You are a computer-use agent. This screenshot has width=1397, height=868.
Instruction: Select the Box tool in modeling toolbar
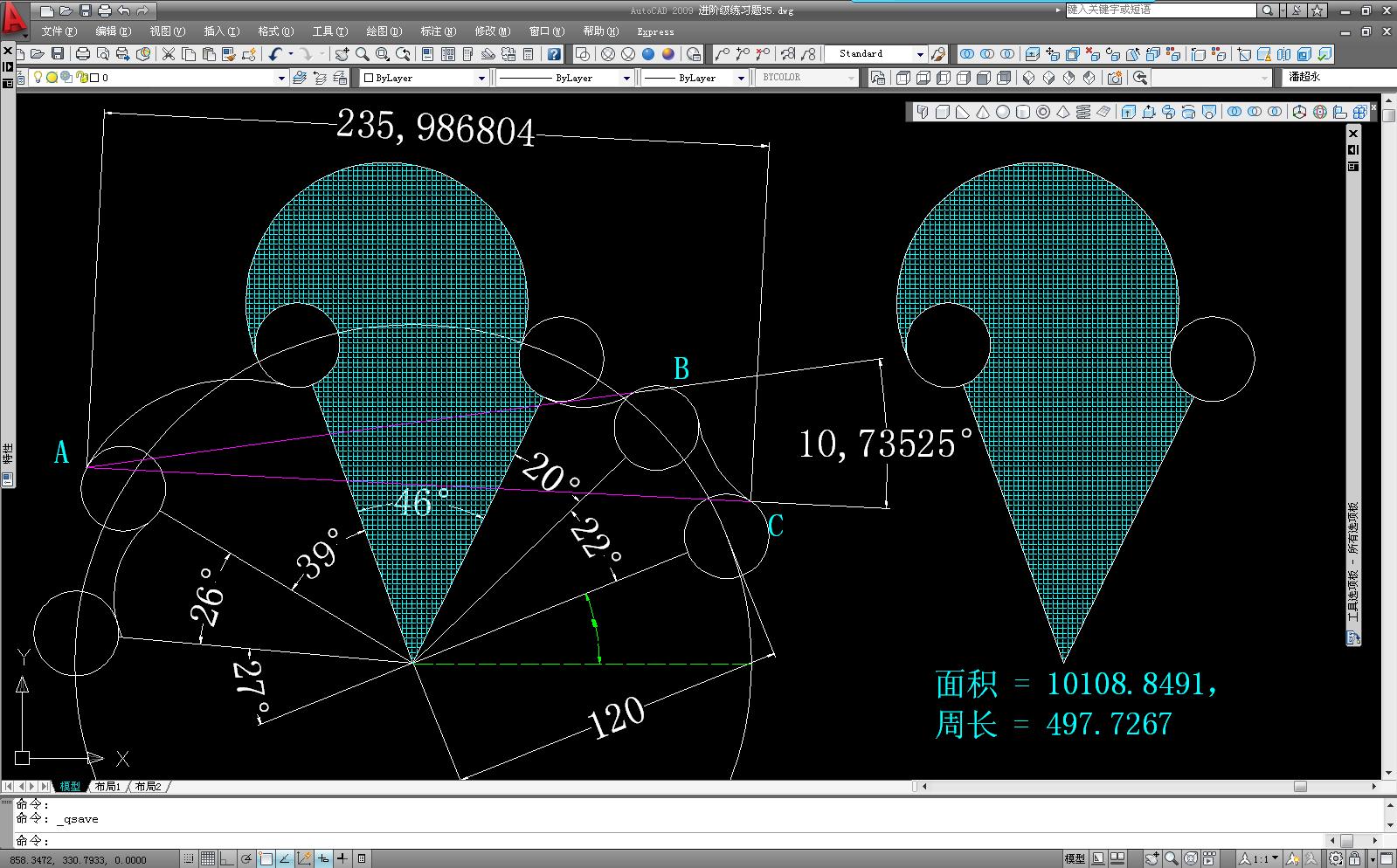point(942,112)
